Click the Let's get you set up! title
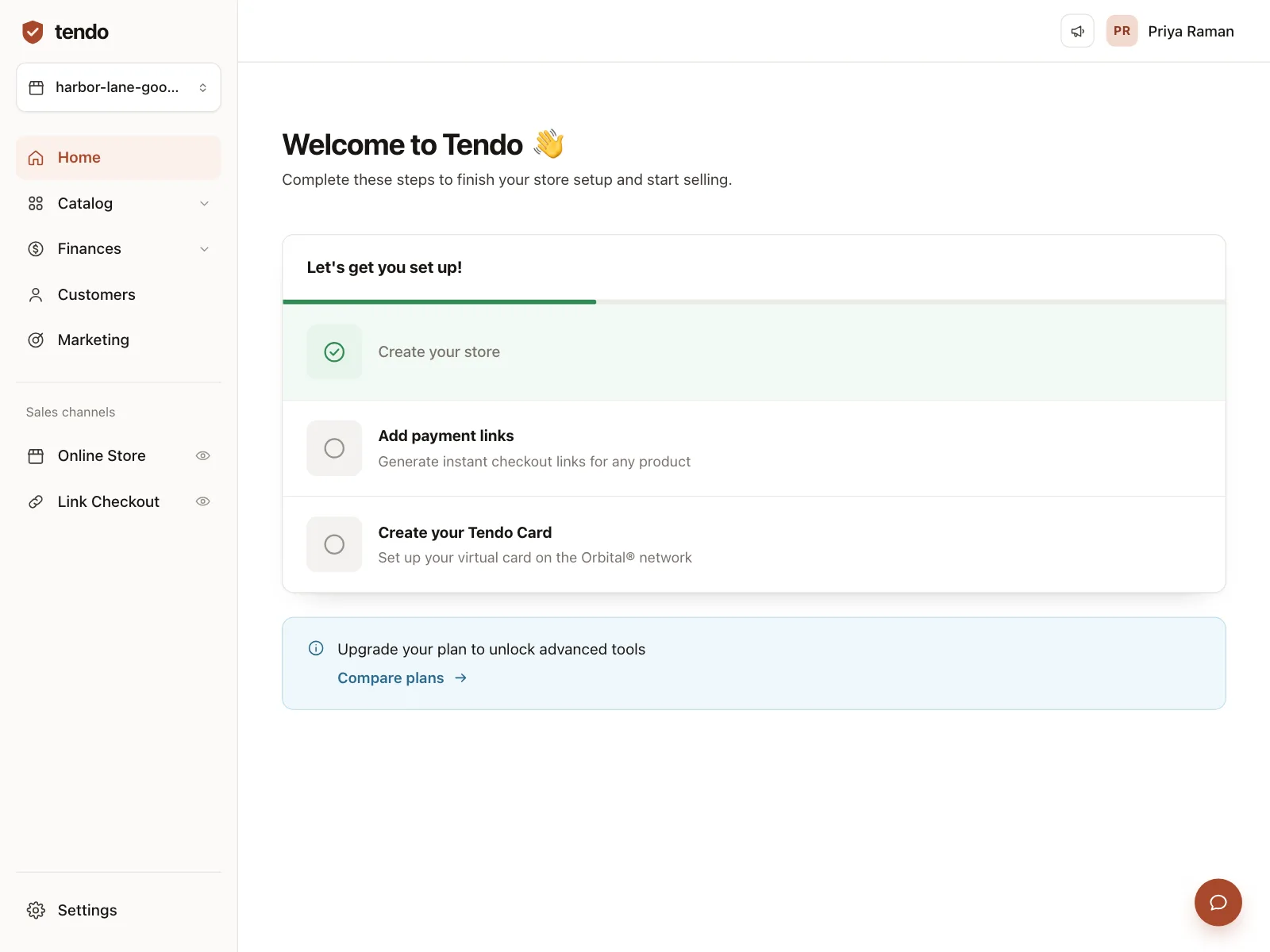The image size is (1270, 952). pos(384,267)
